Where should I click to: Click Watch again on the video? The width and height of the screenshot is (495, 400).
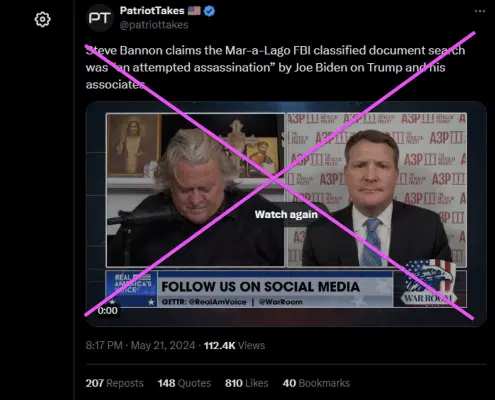pyautogui.click(x=286, y=214)
